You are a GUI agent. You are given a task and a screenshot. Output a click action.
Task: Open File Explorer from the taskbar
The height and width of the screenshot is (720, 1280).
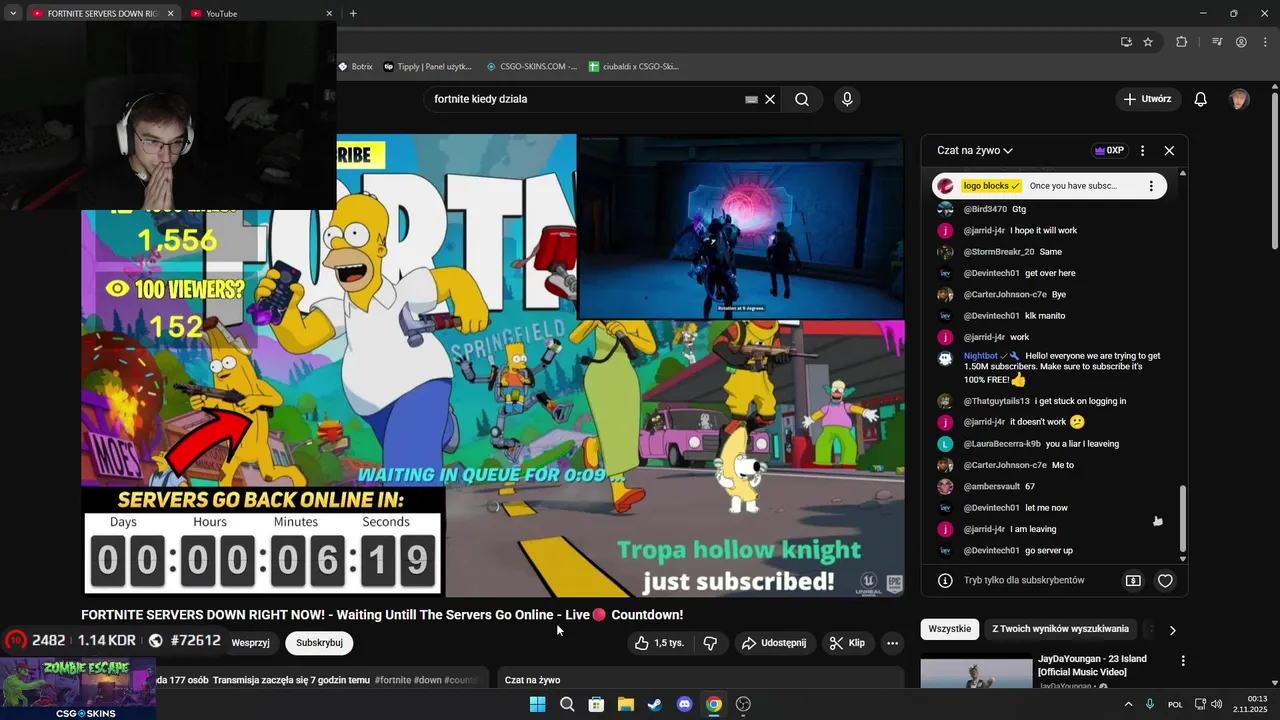coord(625,704)
